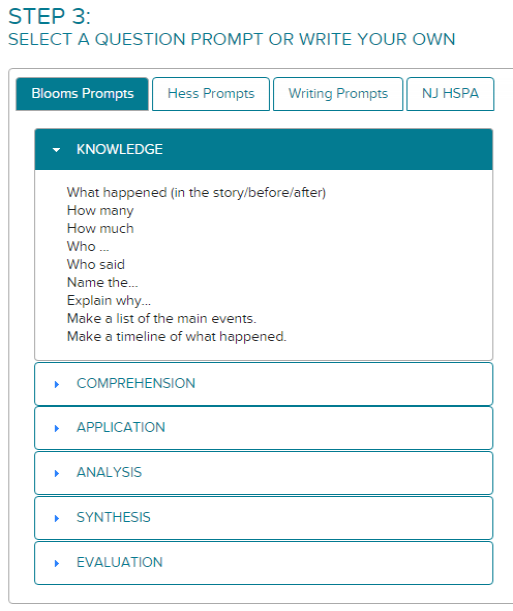Viewport: 513px width, 611px height.
Task: Click the COMPREHENSION header label
Action: click(x=136, y=383)
